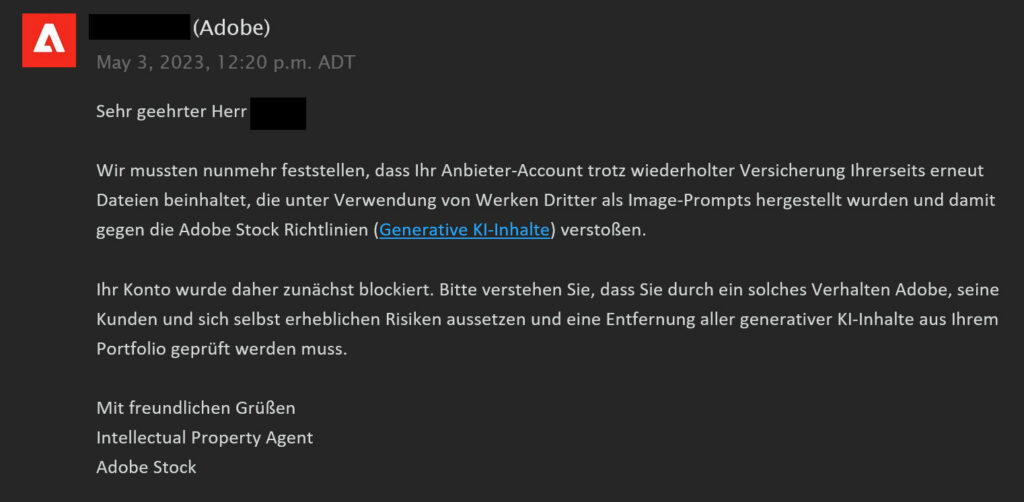Click the redacted sender name

[139, 27]
